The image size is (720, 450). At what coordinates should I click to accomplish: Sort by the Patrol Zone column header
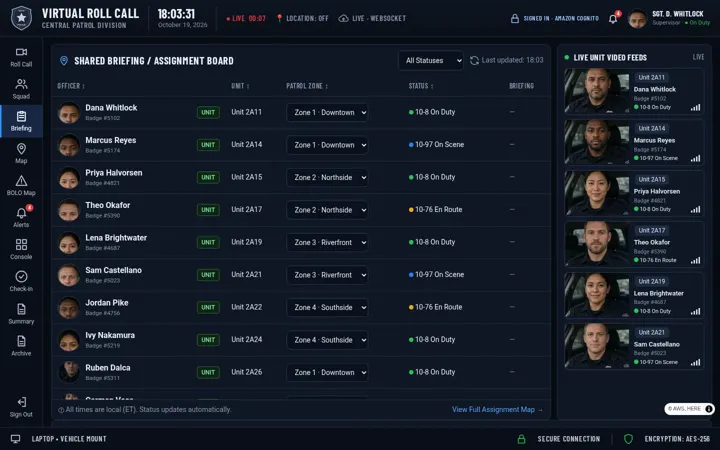[307, 86]
